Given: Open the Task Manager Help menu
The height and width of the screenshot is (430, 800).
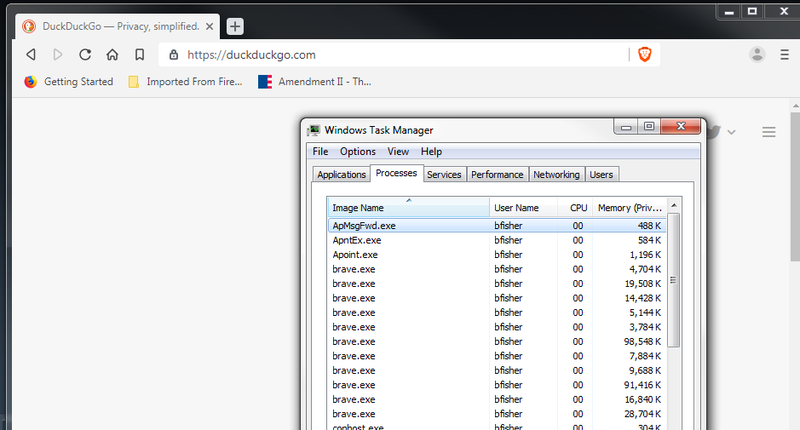Looking at the screenshot, I should click(x=431, y=151).
